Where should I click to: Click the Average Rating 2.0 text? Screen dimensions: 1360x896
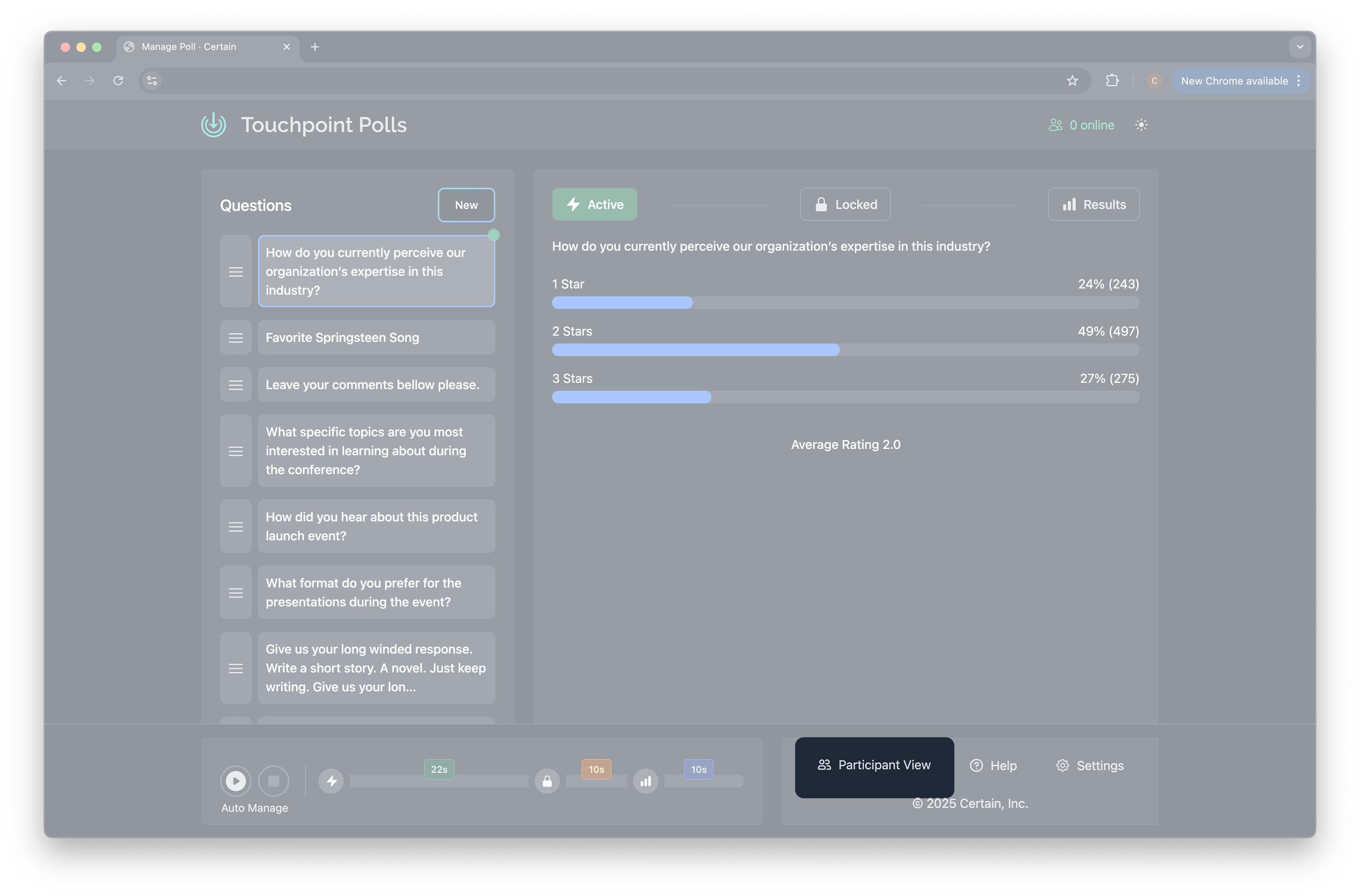[x=846, y=444]
